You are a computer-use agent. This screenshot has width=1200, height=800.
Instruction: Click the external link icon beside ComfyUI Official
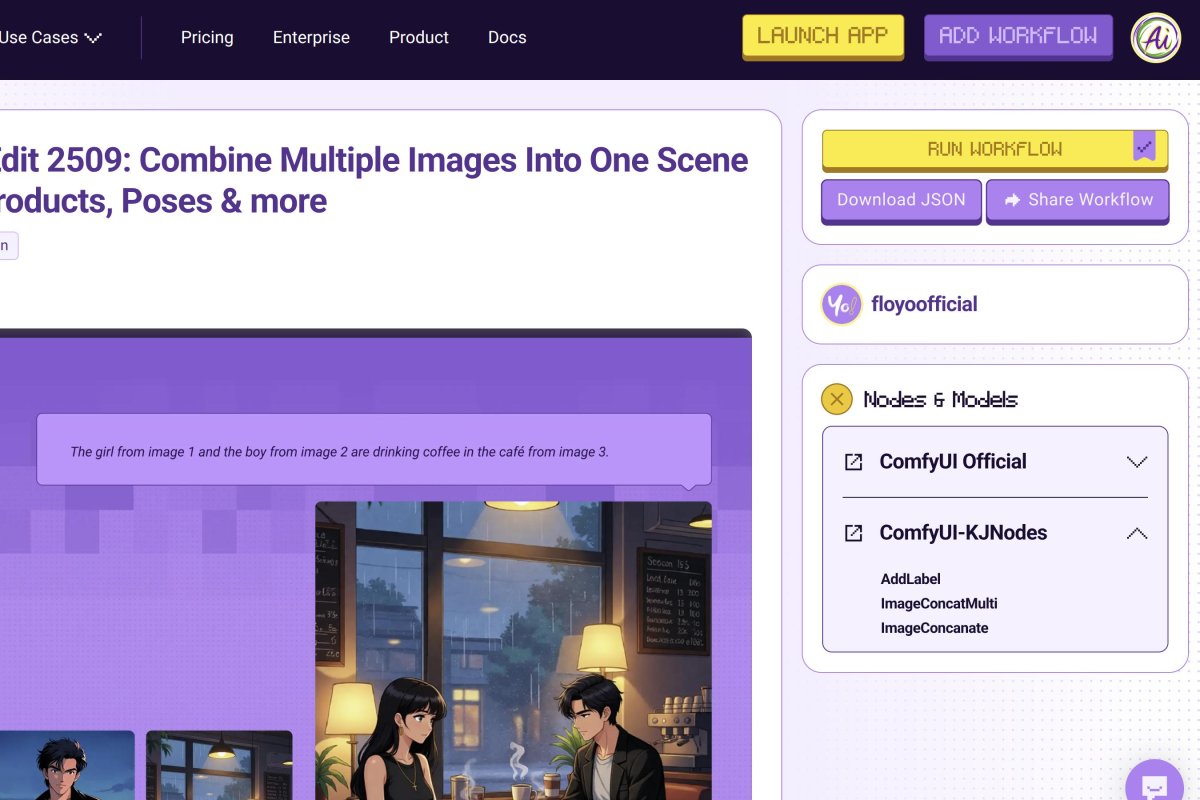coord(853,462)
